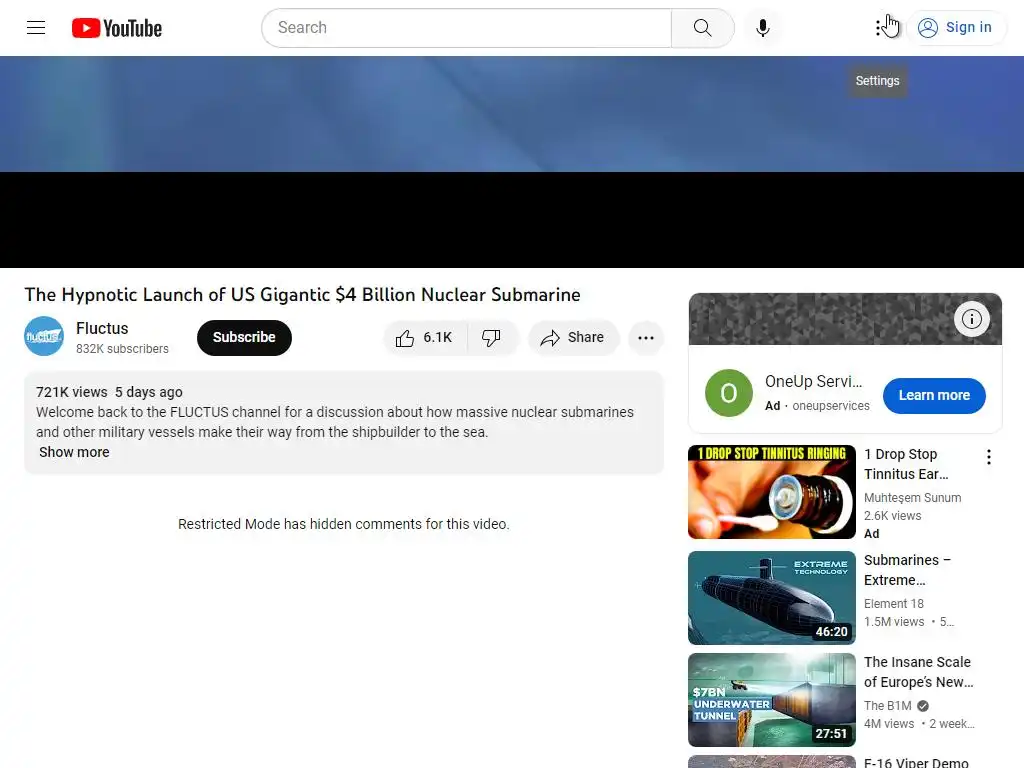Open more actions ellipsis menu
Image resolution: width=1024 pixels, height=768 pixels.
click(x=646, y=338)
